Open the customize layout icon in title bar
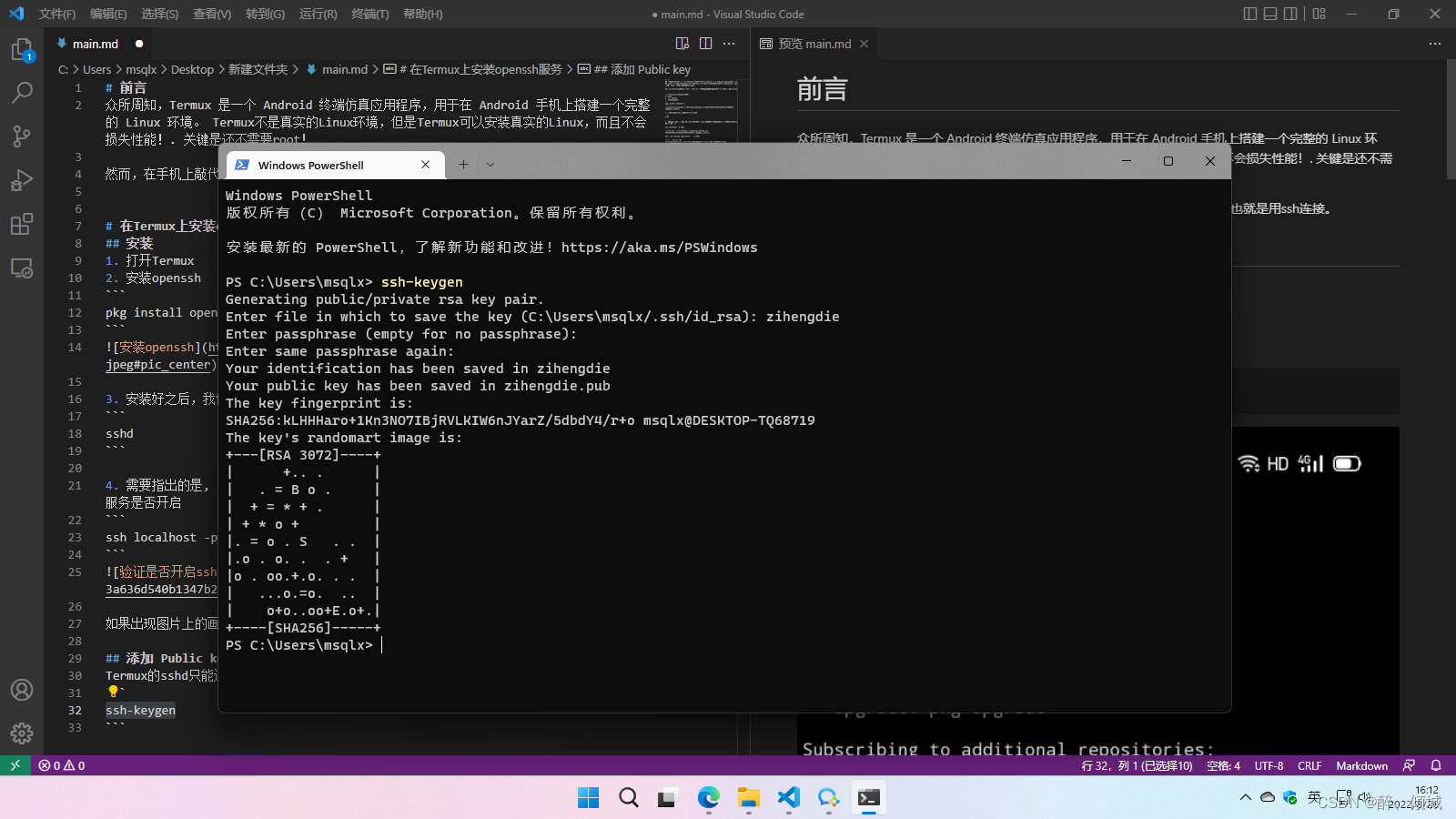 point(1319,14)
